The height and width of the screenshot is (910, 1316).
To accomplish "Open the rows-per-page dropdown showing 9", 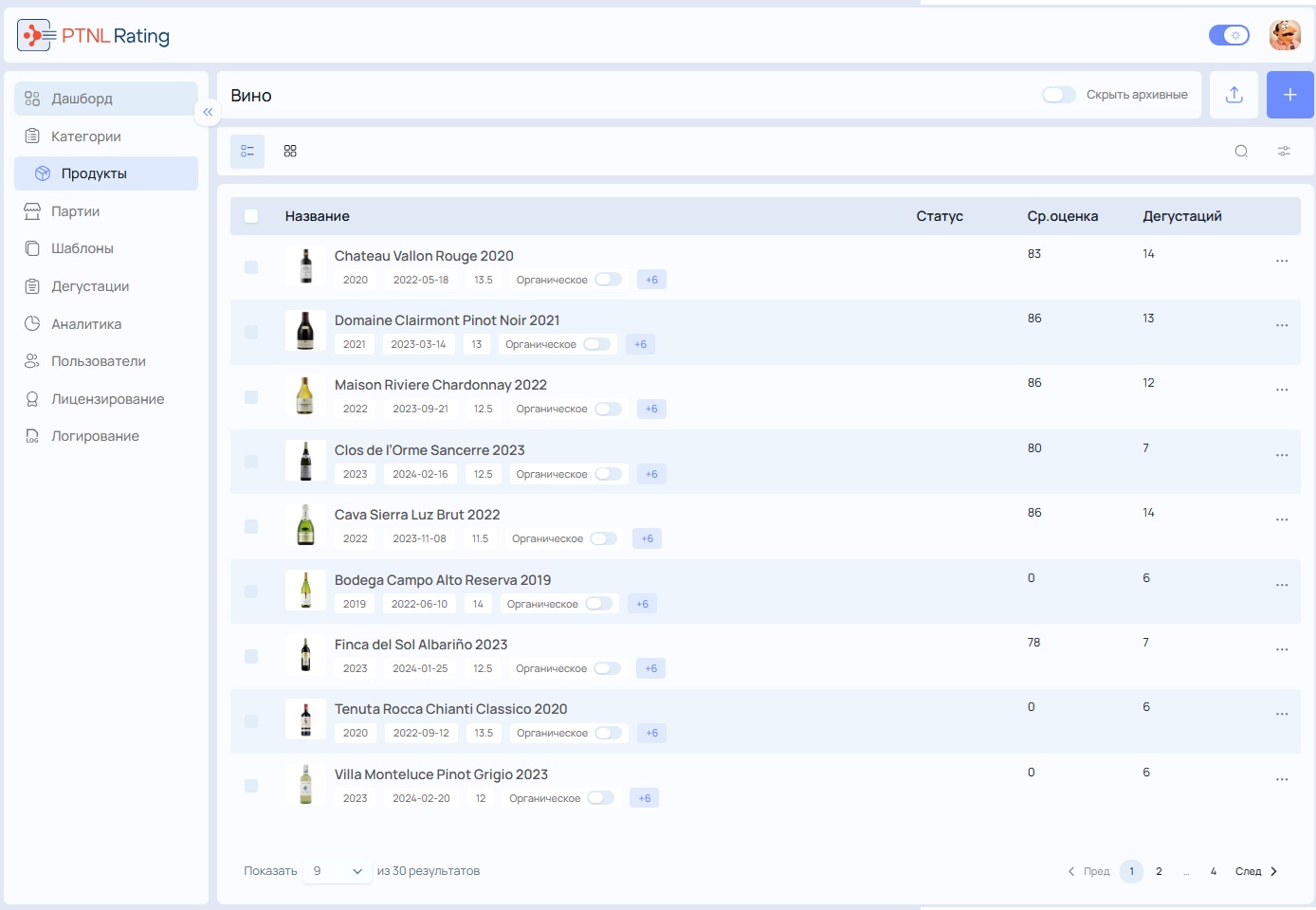I will coord(338,871).
